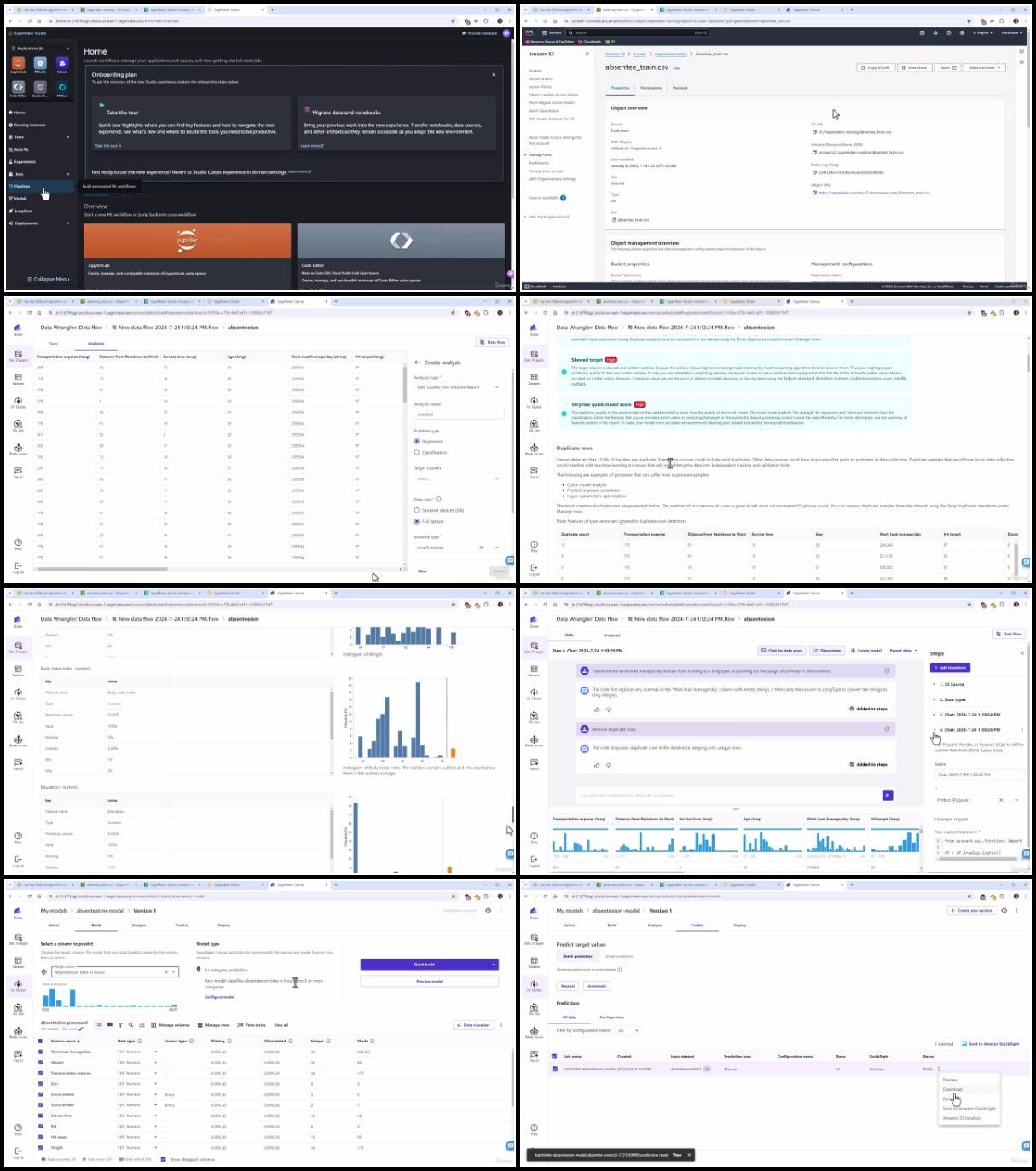The image size is (1036, 1171).
Task: Click Learn more link in Steps custom transform
Action: [x=992, y=751]
